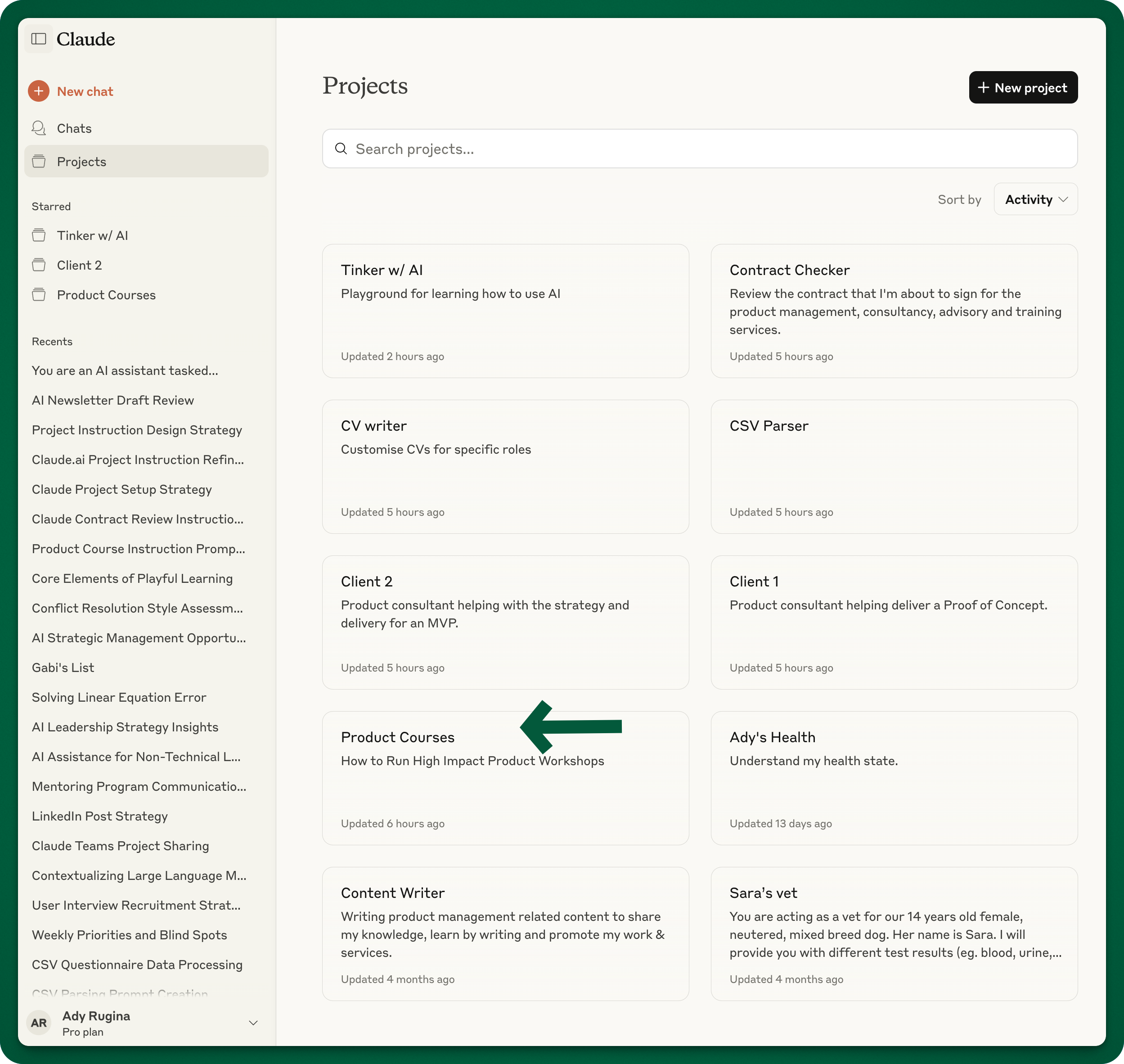
Task: Open the CV writer project card
Action: [505, 466]
